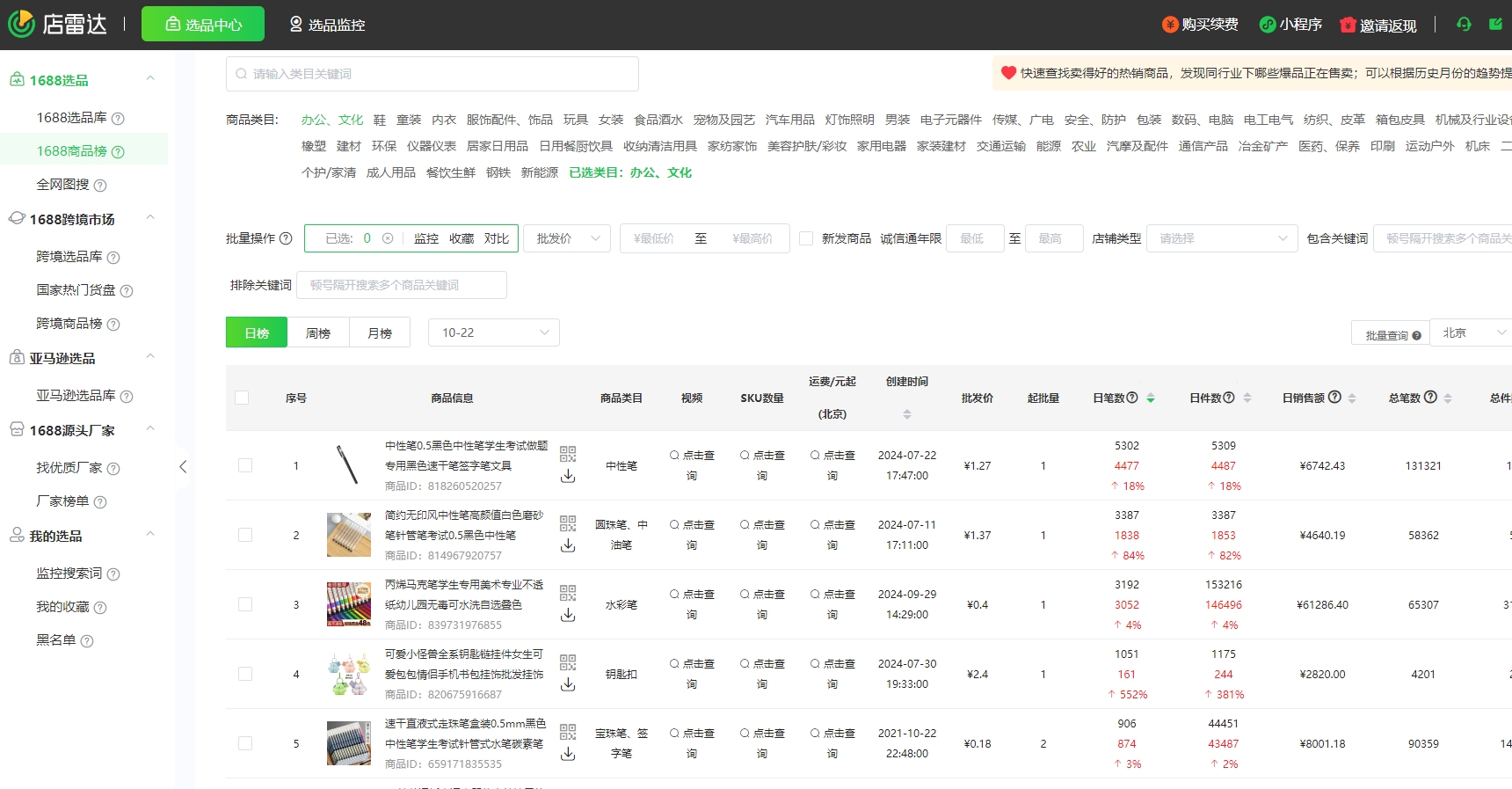
Task: Open the 店铺类型 请选择 dropdown
Action: coord(1222,238)
